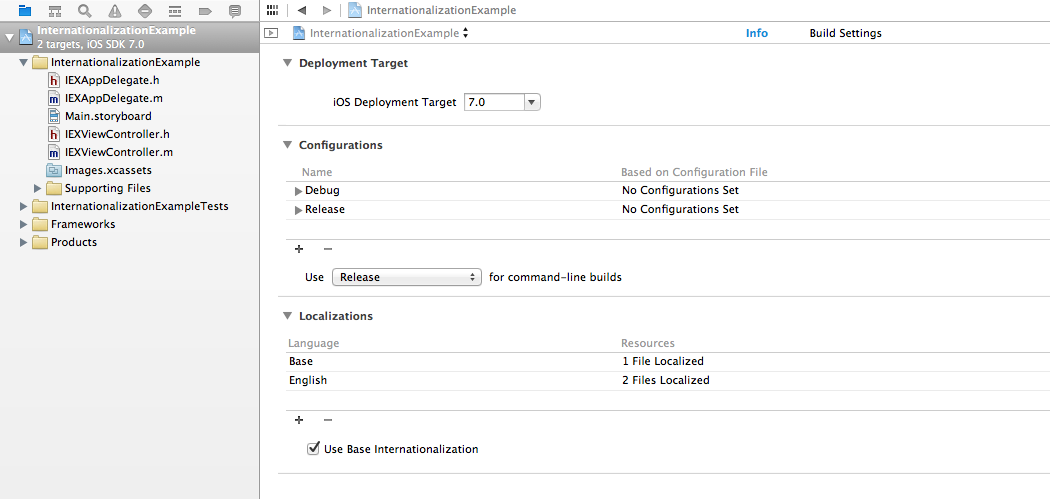The height and width of the screenshot is (499, 1050).
Task: Click the project icon in the jump bar
Action: [x=355, y=10]
